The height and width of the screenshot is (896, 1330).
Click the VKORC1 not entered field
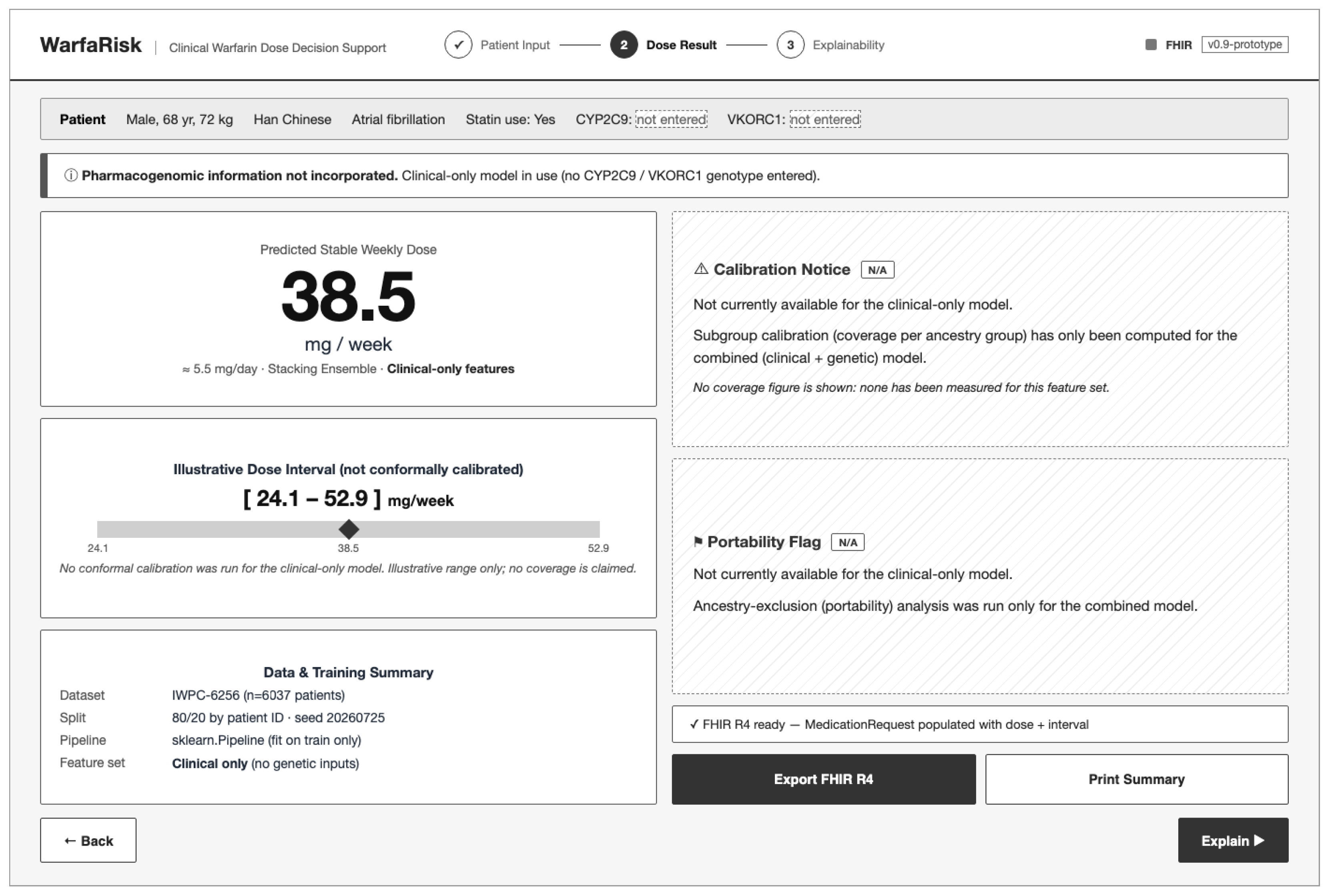[825, 119]
